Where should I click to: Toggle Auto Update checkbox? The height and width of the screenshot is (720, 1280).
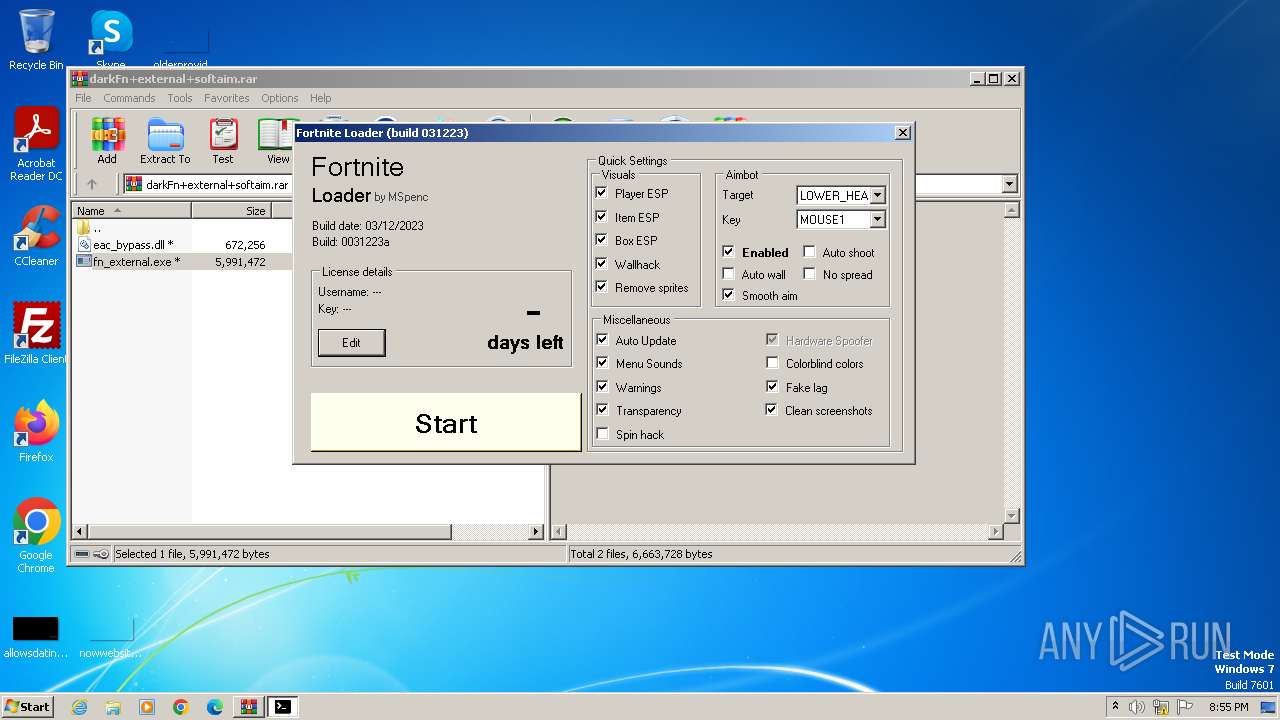[603, 340]
